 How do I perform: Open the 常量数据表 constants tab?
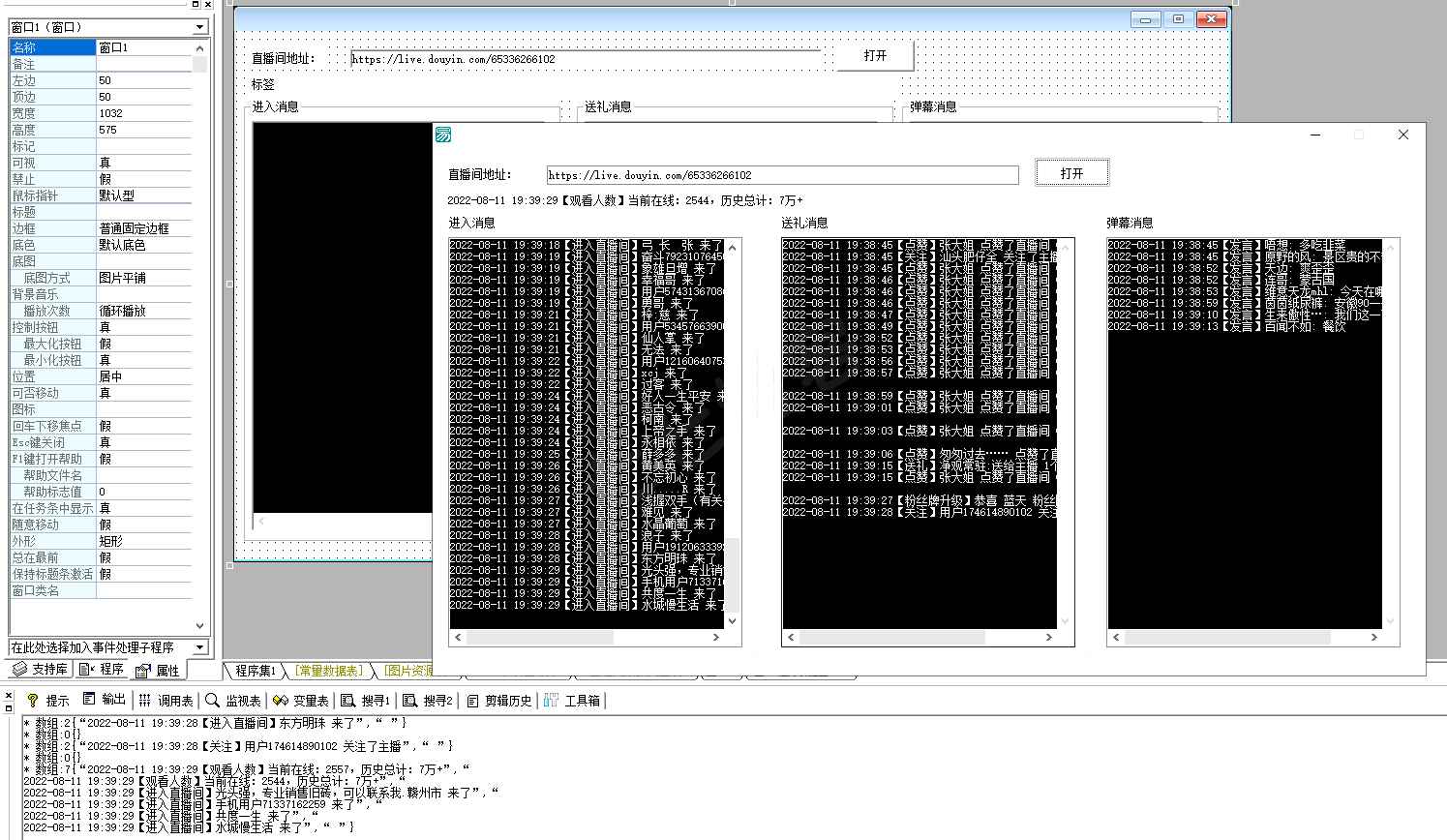coord(329,671)
